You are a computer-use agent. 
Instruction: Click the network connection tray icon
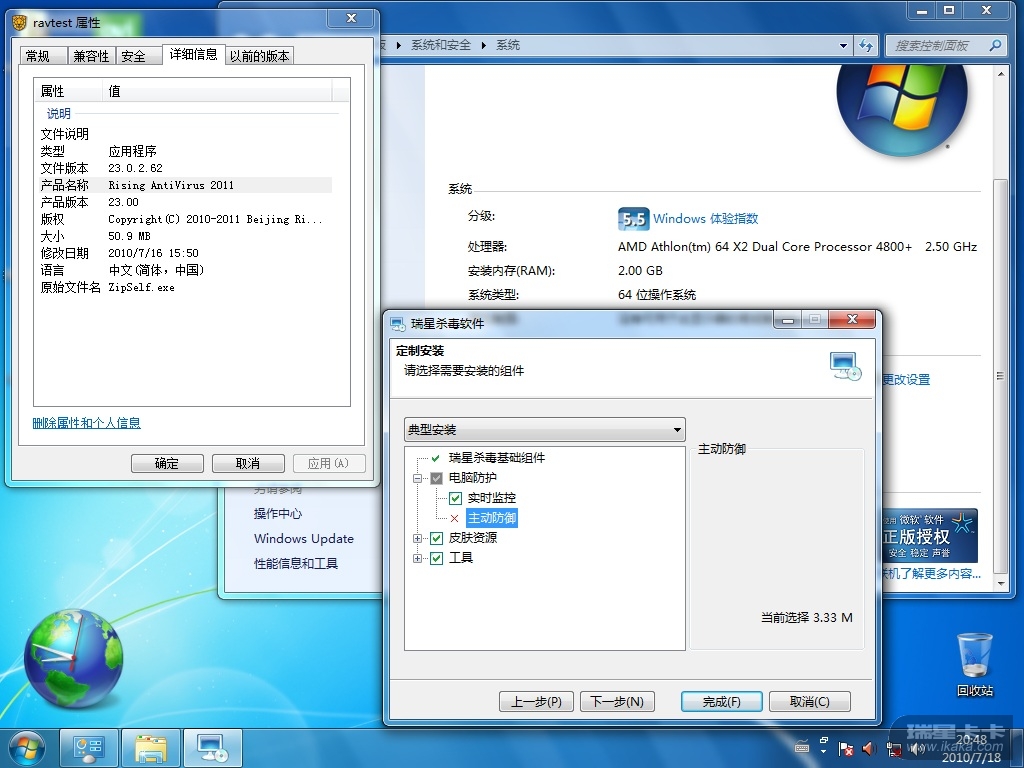point(893,748)
